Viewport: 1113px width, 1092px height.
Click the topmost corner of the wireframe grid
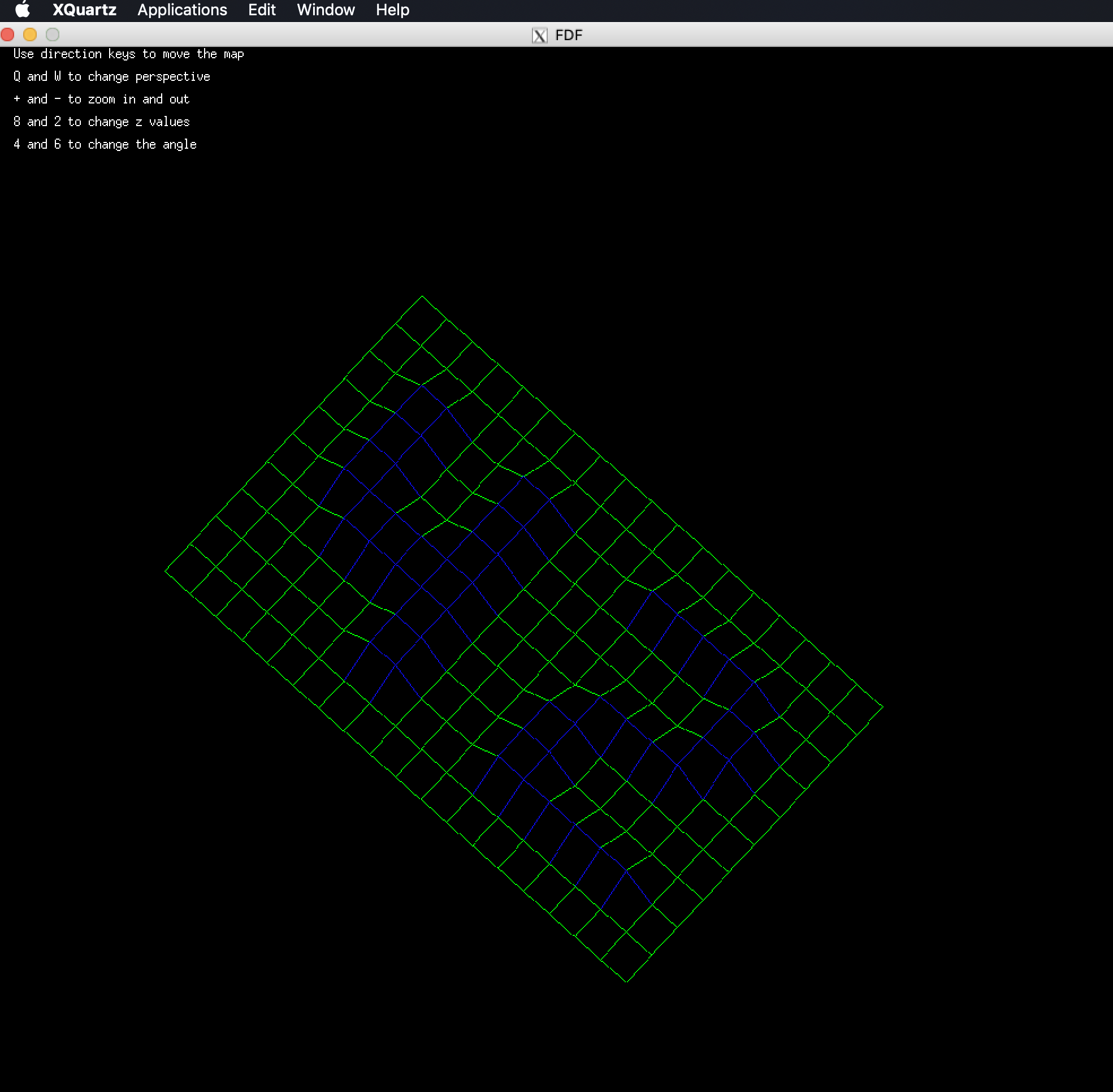422,296
